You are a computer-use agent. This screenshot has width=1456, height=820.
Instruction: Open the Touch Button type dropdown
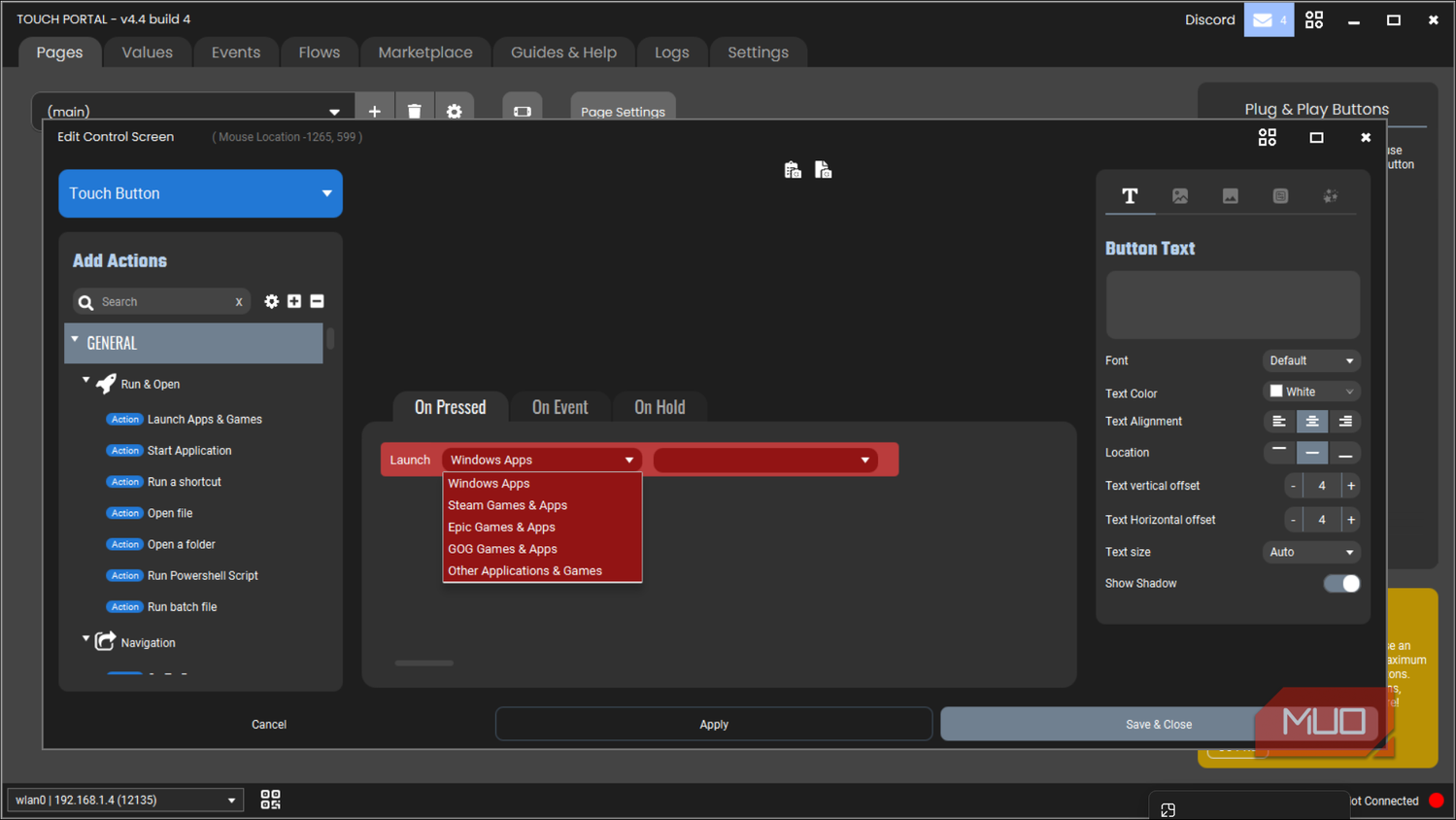pos(200,193)
